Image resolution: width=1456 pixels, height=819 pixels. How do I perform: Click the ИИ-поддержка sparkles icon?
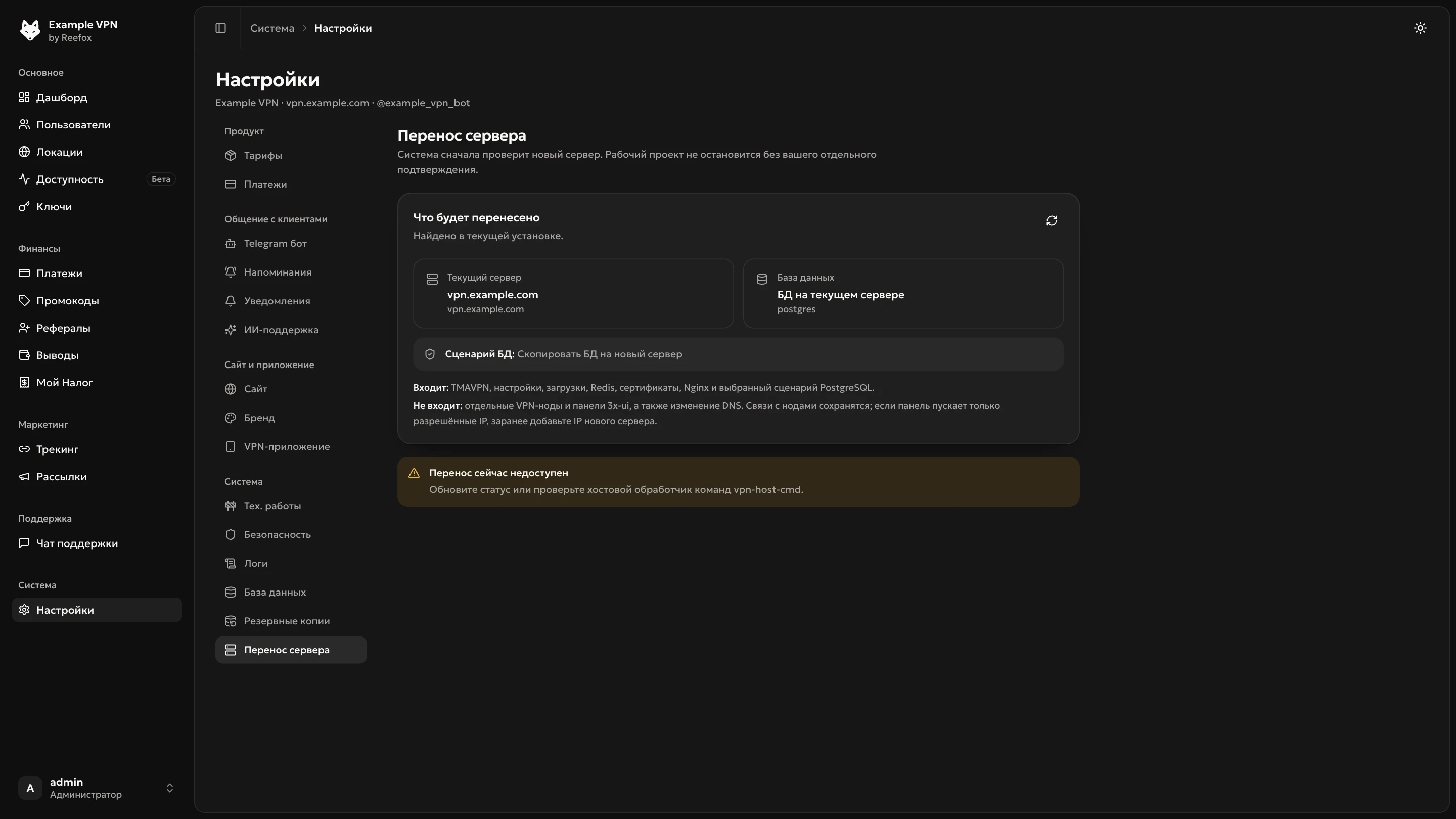230,330
